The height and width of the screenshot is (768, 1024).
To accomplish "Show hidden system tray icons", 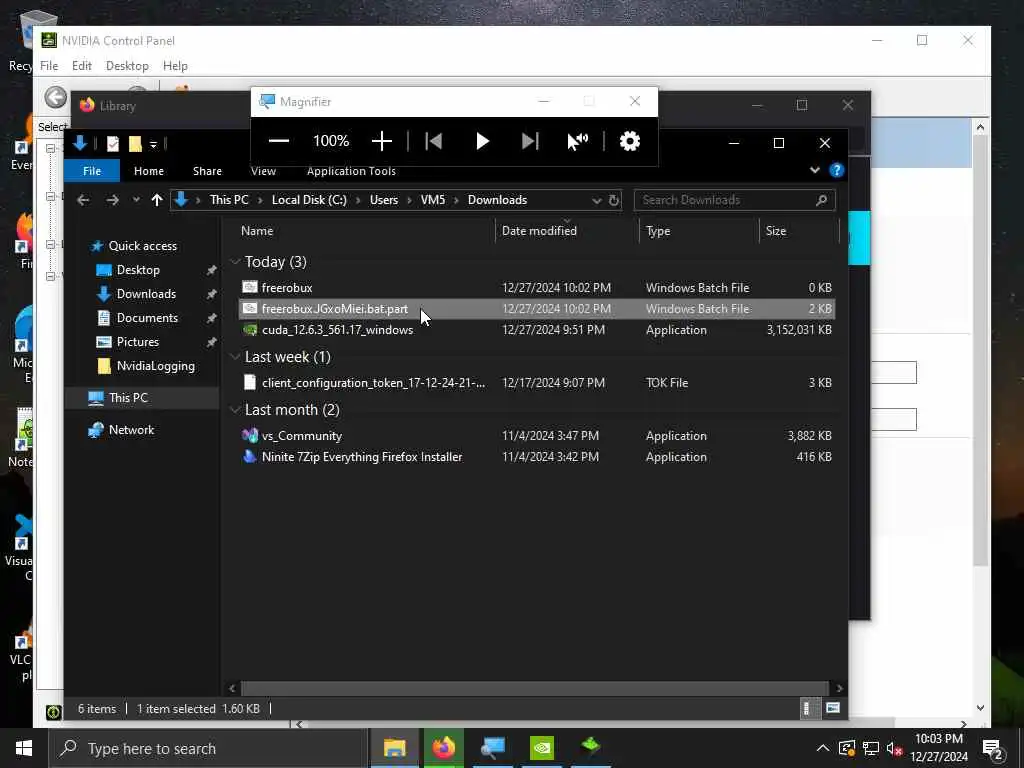I will pos(822,748).
